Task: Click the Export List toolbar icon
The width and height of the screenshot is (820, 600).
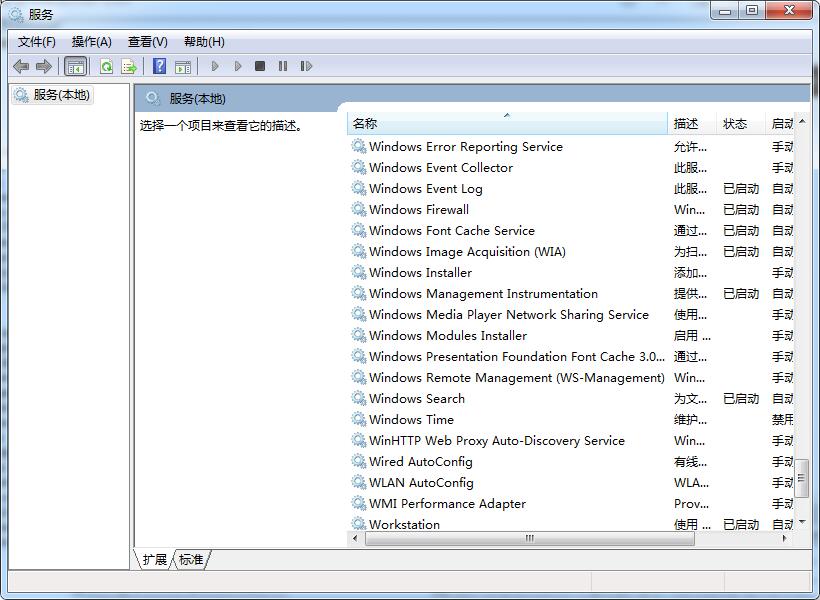Action: [129, 66]
